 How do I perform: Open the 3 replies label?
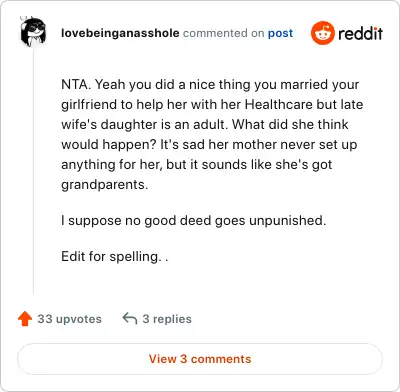coord(167,319)
